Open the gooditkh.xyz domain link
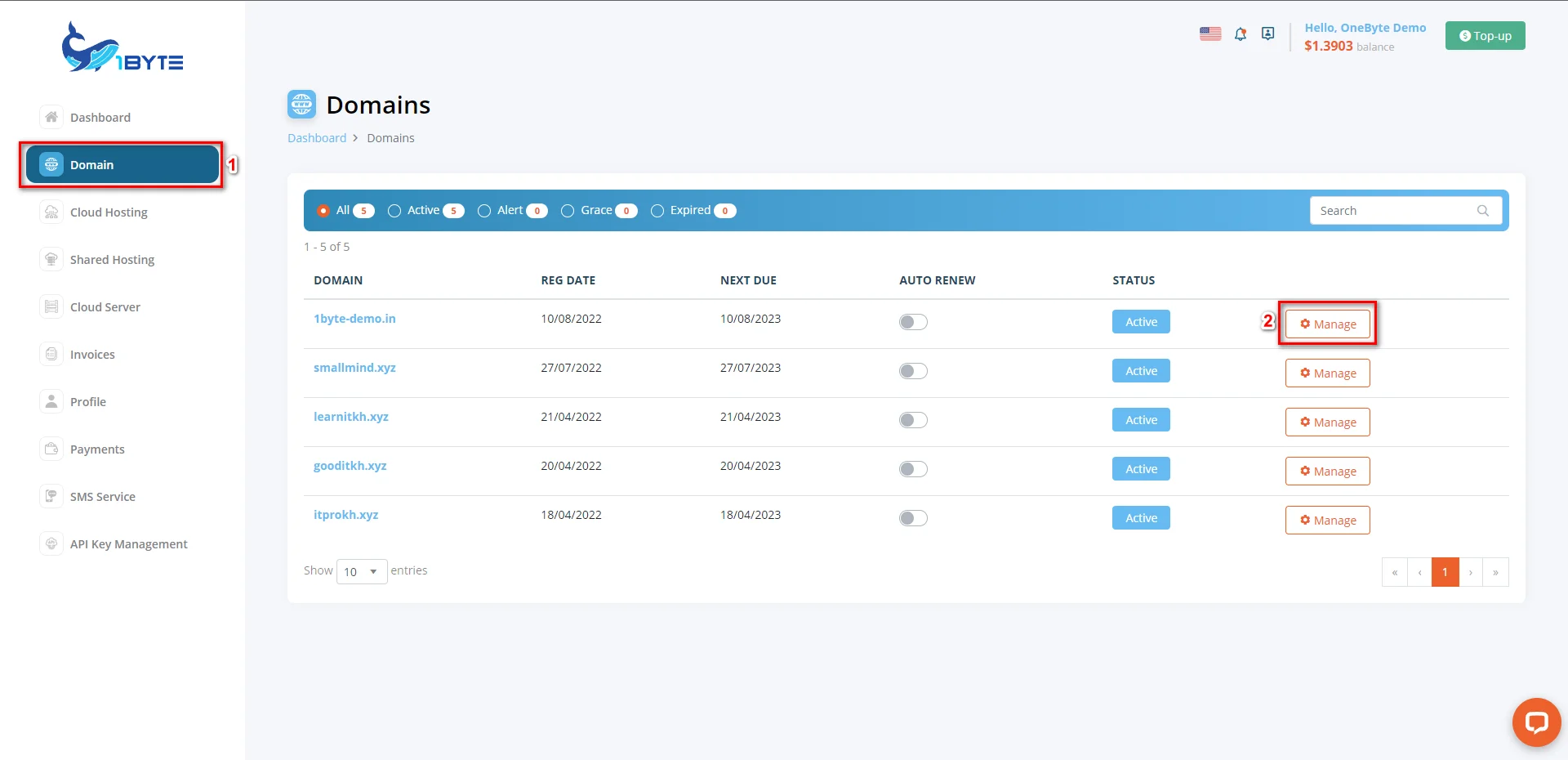The width and height of the screenshot is (1568, 760). 350,465
